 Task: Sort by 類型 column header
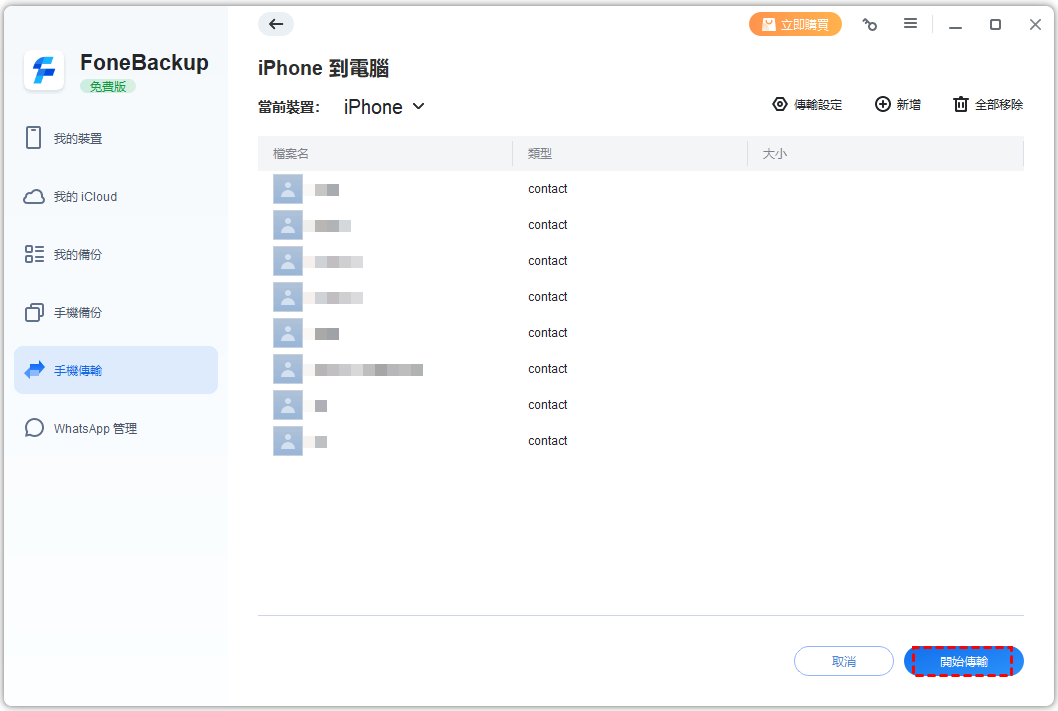coord(630,154)
